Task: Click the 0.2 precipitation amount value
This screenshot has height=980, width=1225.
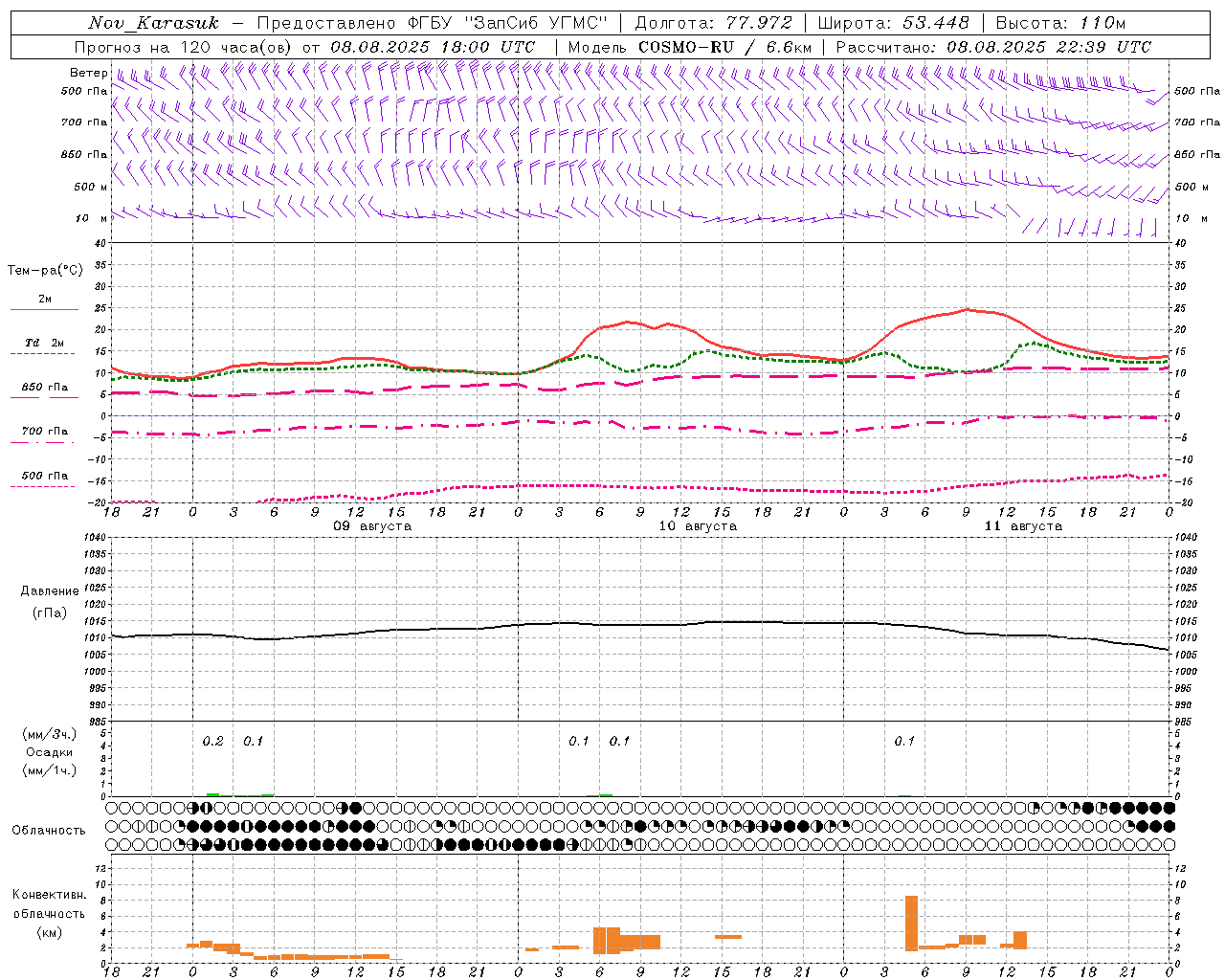Action: click(x=212, y=741)
